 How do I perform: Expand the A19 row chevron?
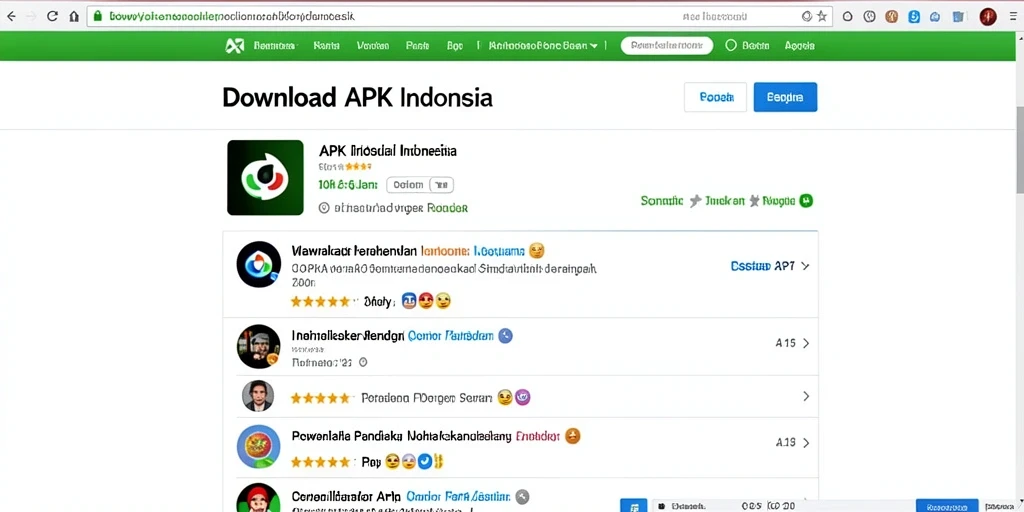(x=806, y=443)
